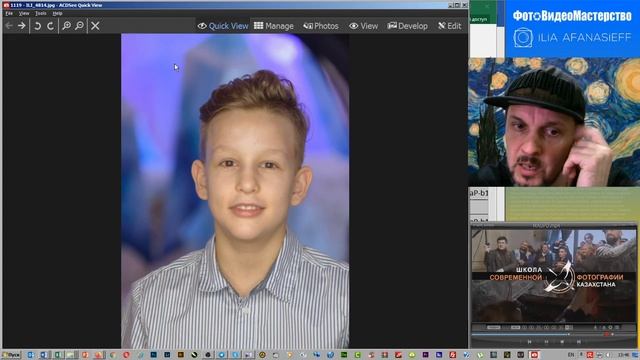Rotate the image clockwise
The width and height of the screenshot is (640, 360).
coord(50,26)
